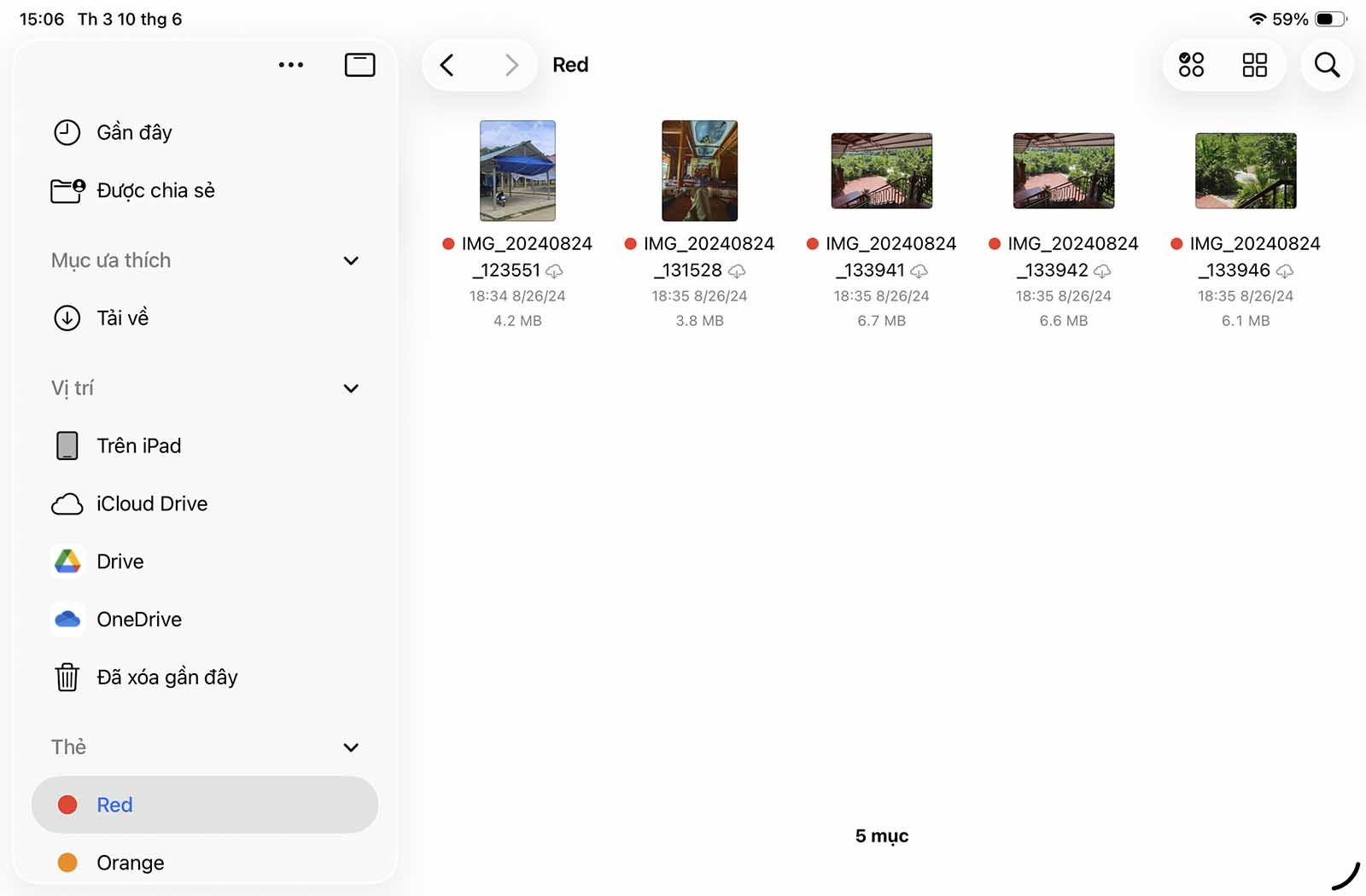The height and width of the screenshot is (896, 1366).
Task: Open the sidebar more options ellipsis
Action: coord(290,65)
